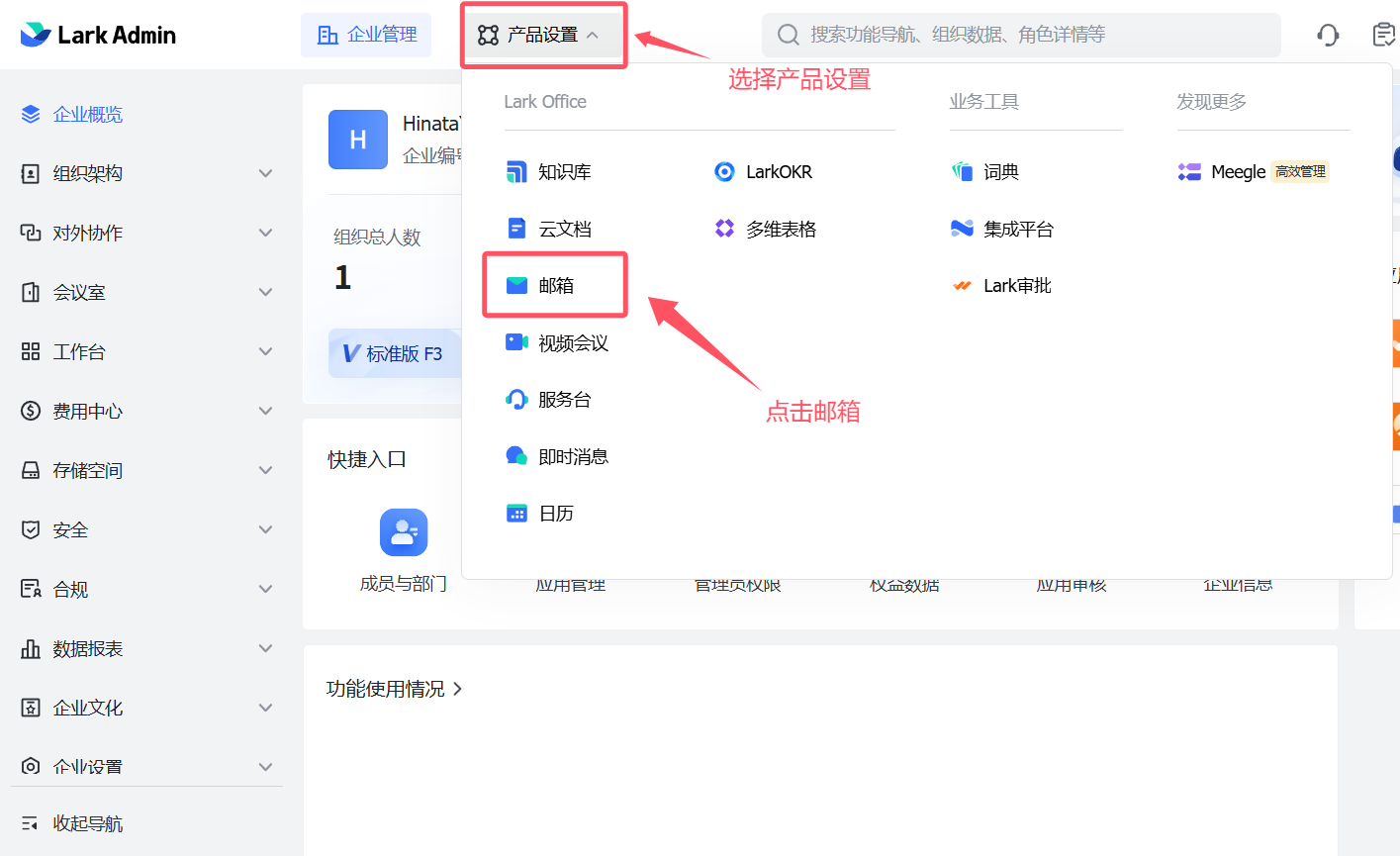Open 企业概览 in the sidebar
The image size is (1400, 856).
tap(87, 115)
